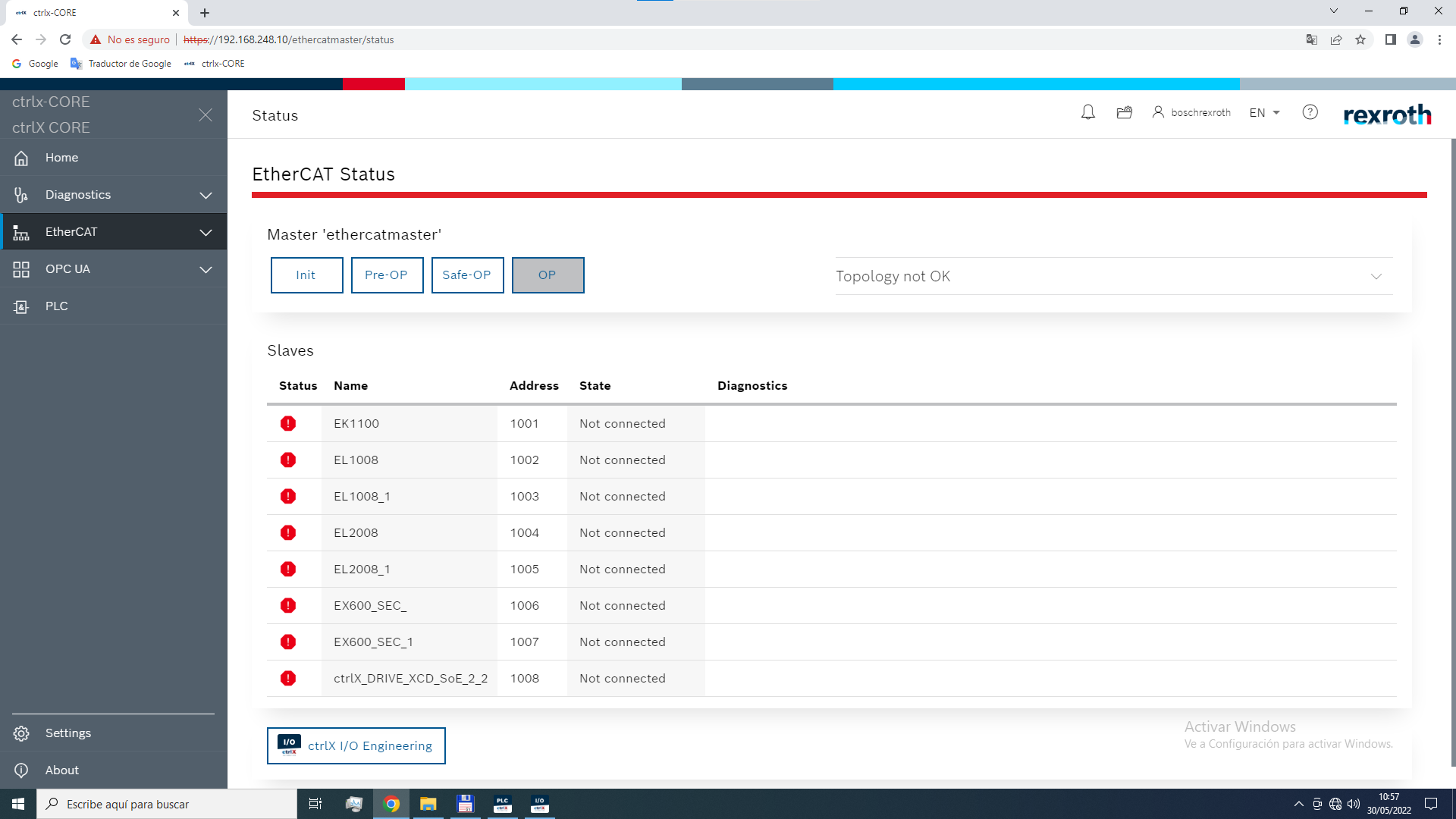1456x819 pixels.
Task: Click the boschrexroth user account icon
Action: point(1158,112)
